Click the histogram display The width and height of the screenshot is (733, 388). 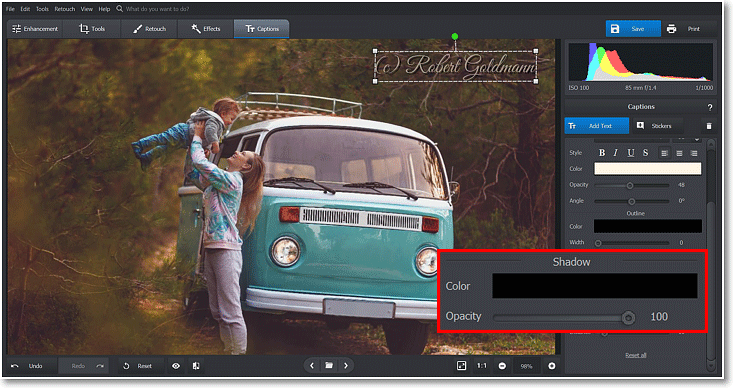pos(640,63)
